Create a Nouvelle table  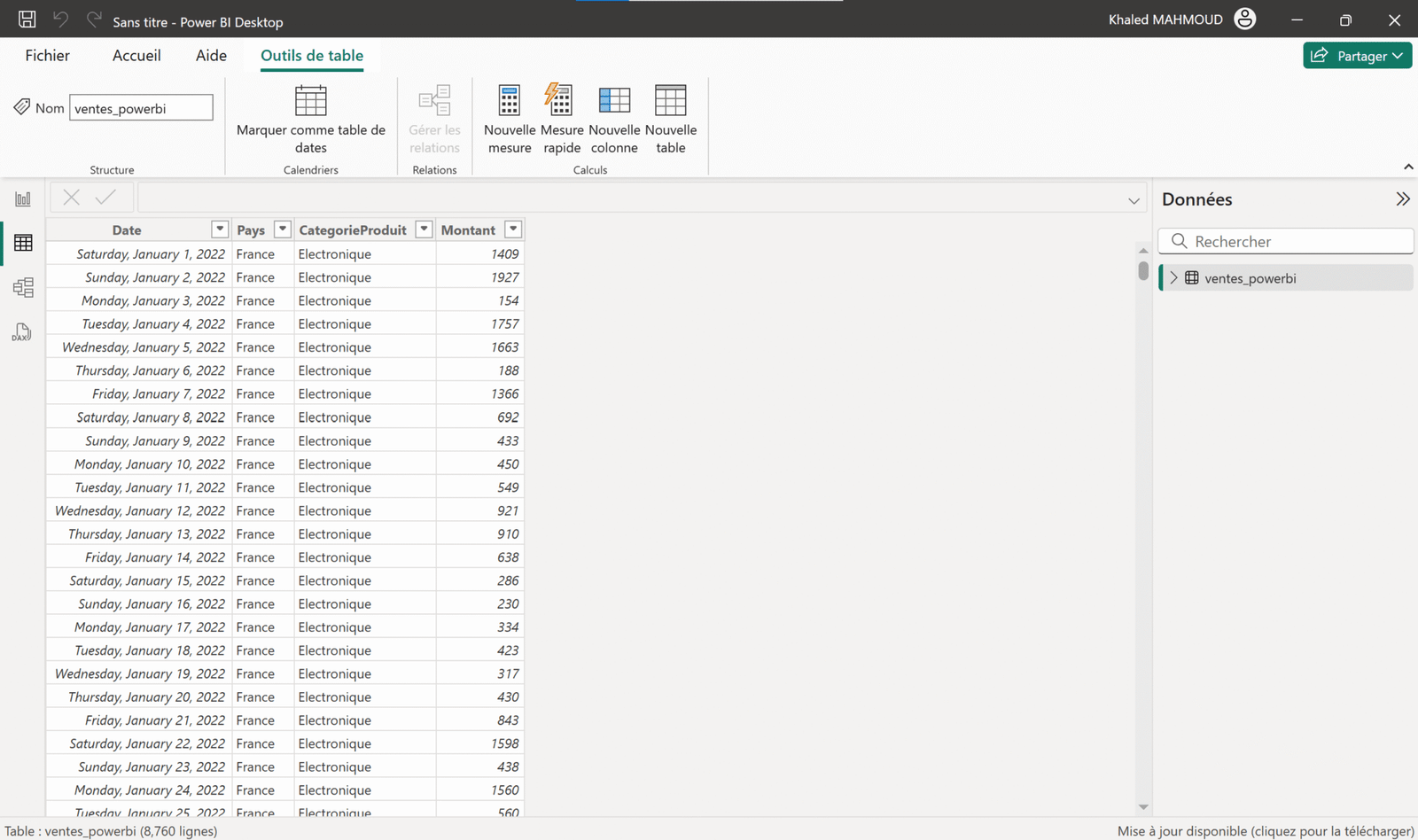click(x=671, y=118)
